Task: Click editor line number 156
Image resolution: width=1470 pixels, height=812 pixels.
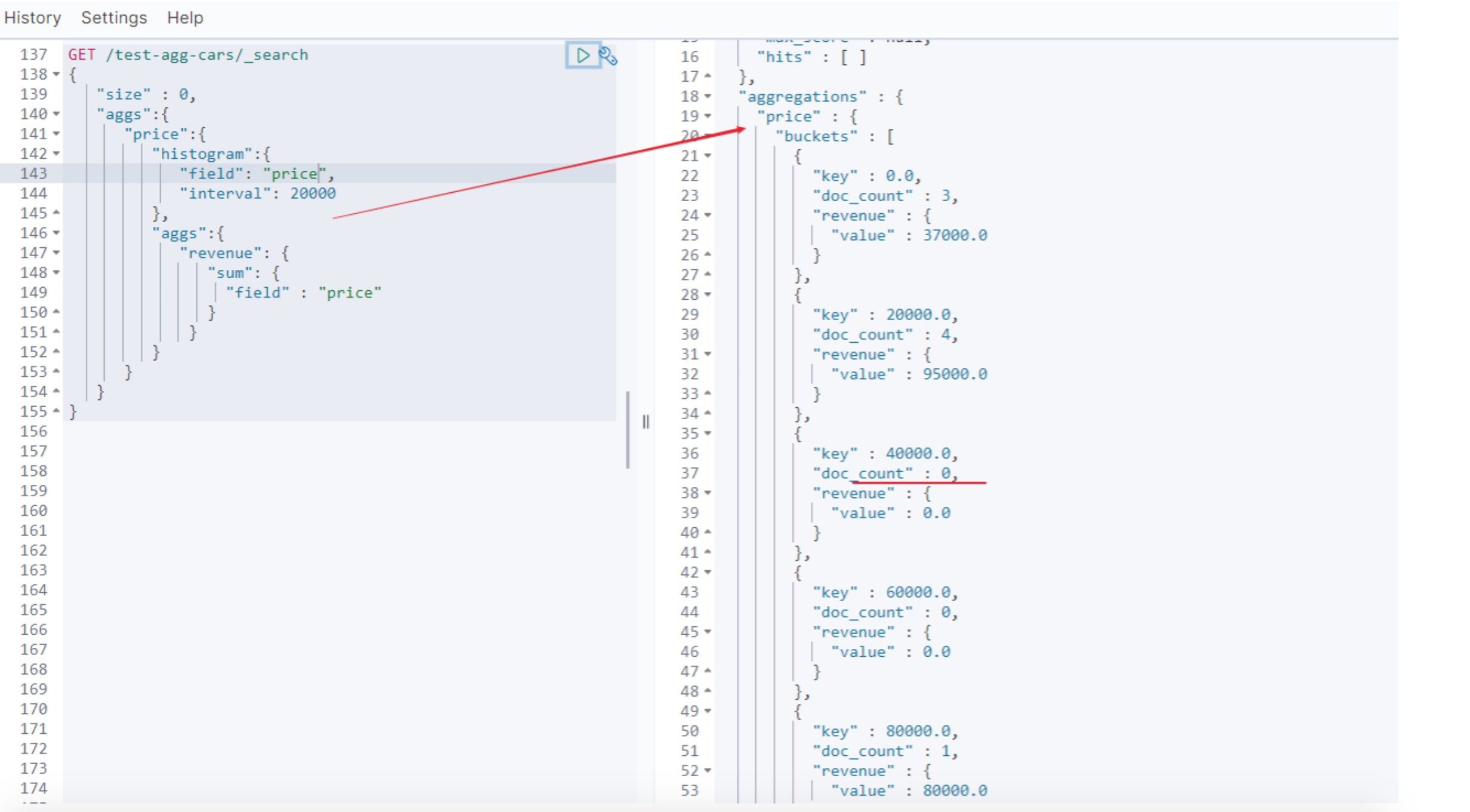Action: point(33,432)
